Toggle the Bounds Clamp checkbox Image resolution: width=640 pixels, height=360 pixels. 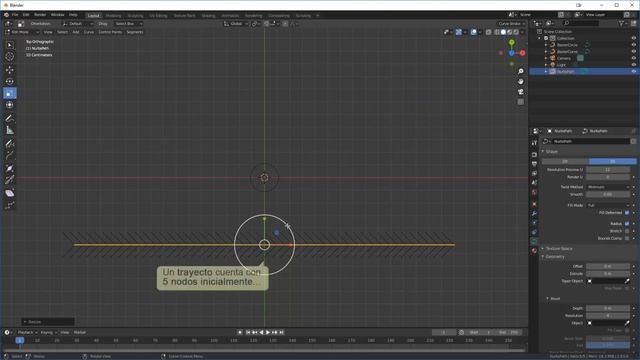(x=627, y=238)
